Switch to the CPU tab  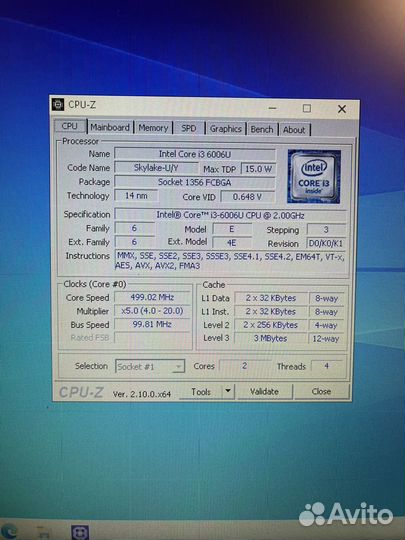pos(70,126)
